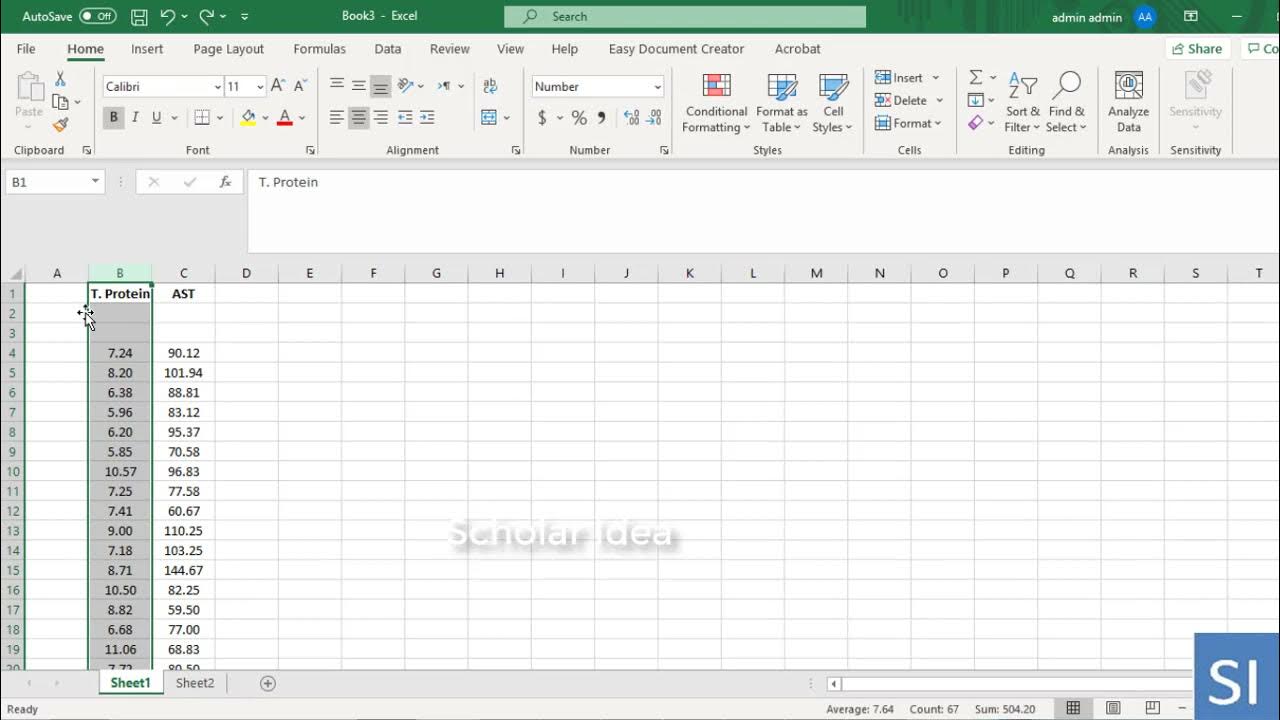Screen dimensions: 1280x720
Task: Open the File menu
Action: (26, 49)
